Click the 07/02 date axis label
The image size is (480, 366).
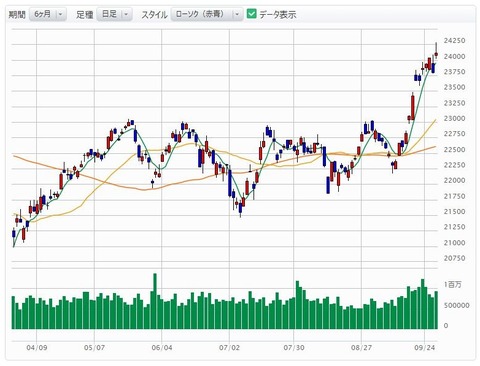point(229,348)
